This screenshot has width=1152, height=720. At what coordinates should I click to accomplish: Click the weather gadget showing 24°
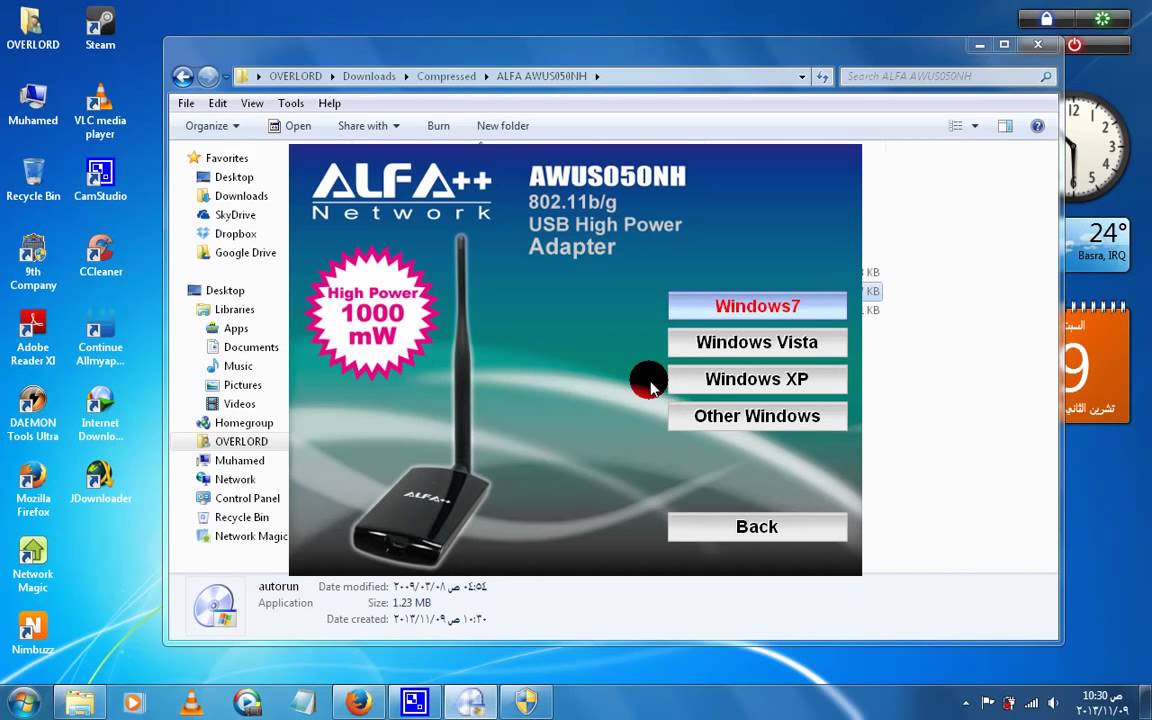[x=1097, y=244]
